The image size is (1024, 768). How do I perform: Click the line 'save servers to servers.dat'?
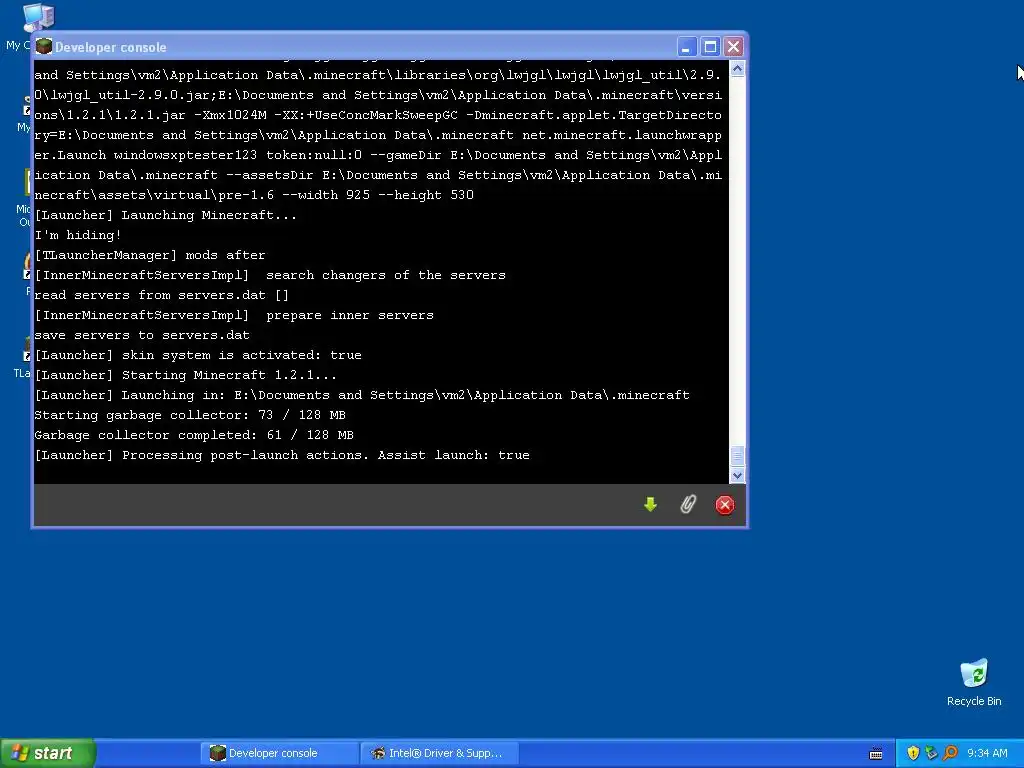[x=142, y=335]
